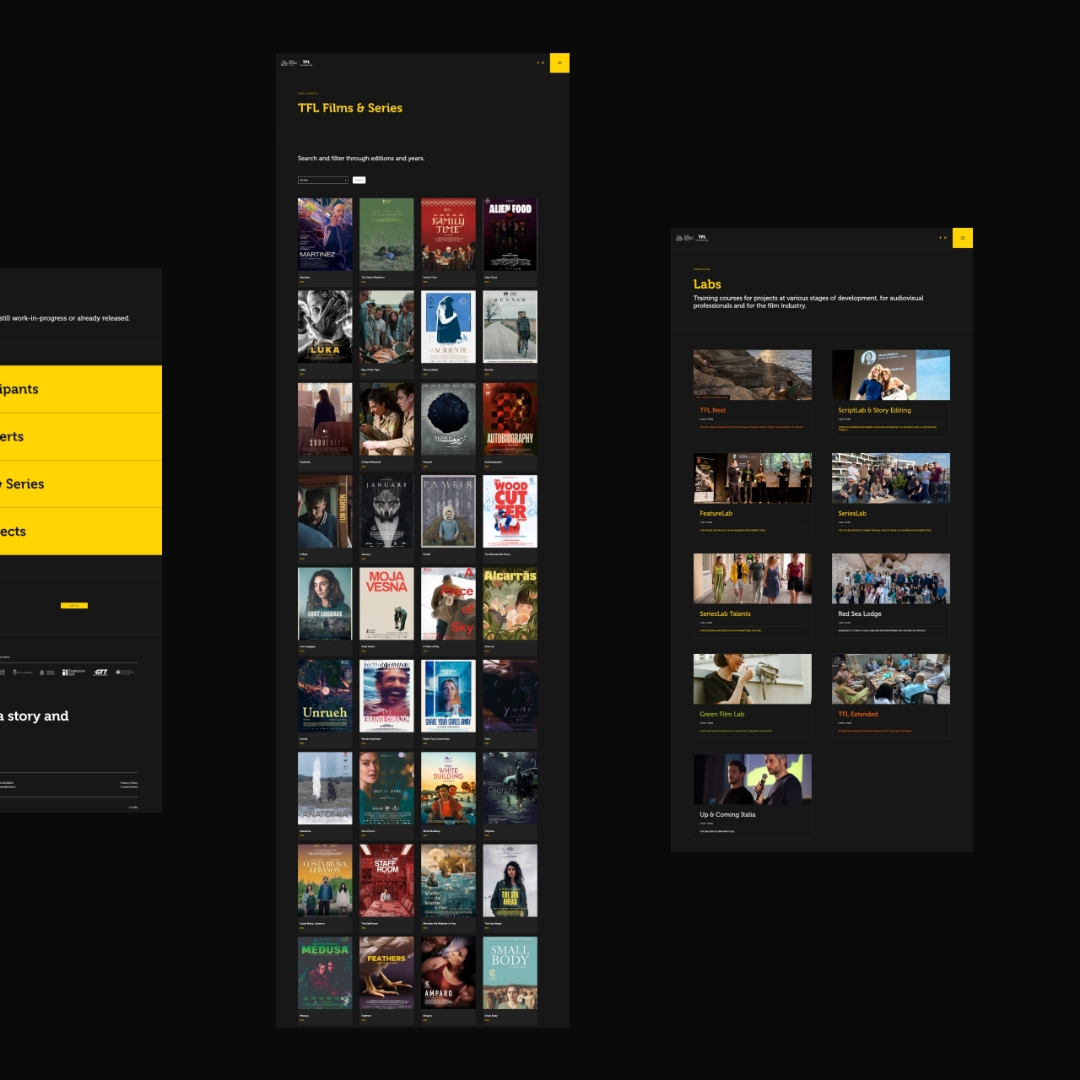Open the FeatureLab link

click(x=716, y=513)
